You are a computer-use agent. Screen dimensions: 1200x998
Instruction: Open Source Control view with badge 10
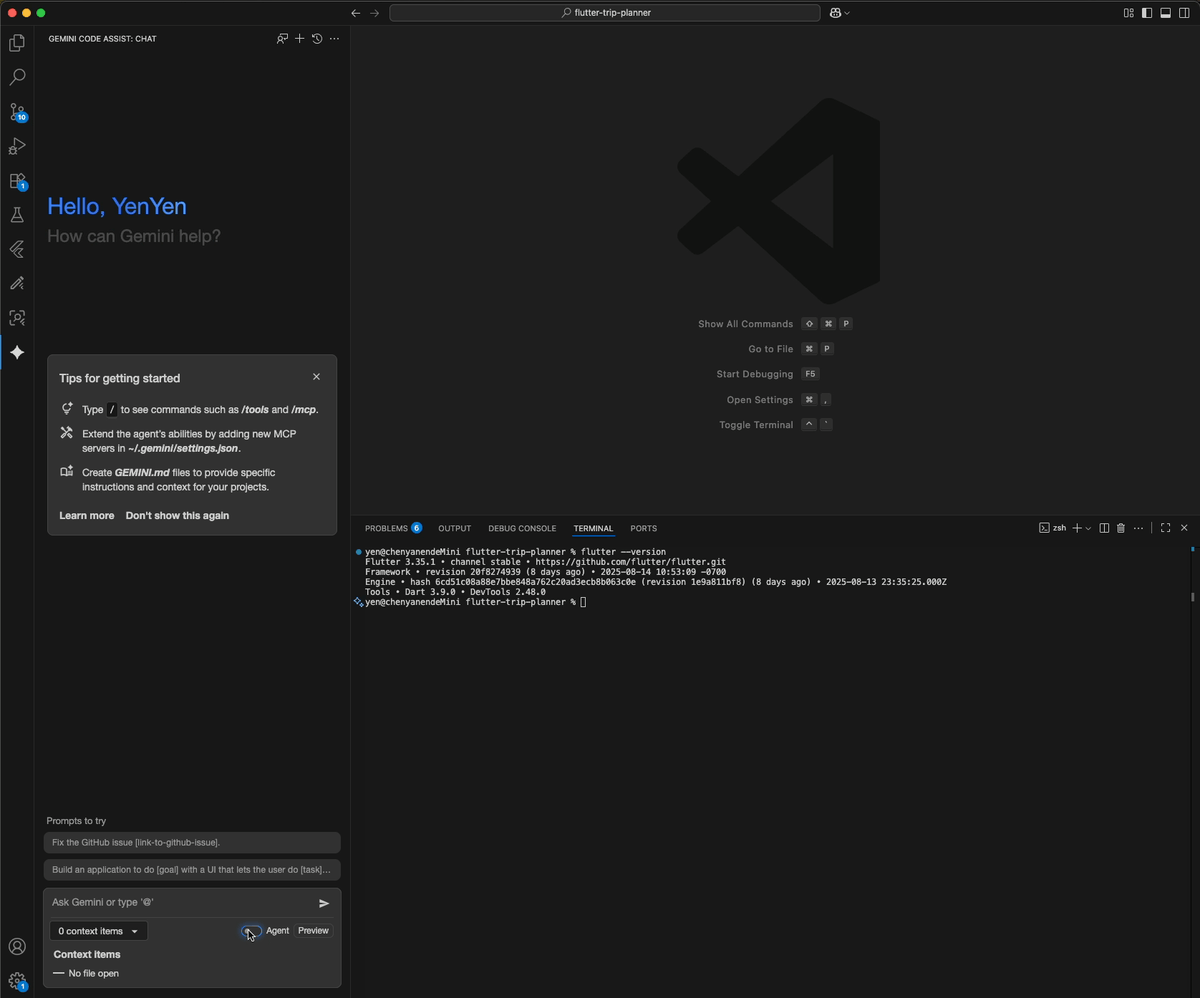[17, 112]
